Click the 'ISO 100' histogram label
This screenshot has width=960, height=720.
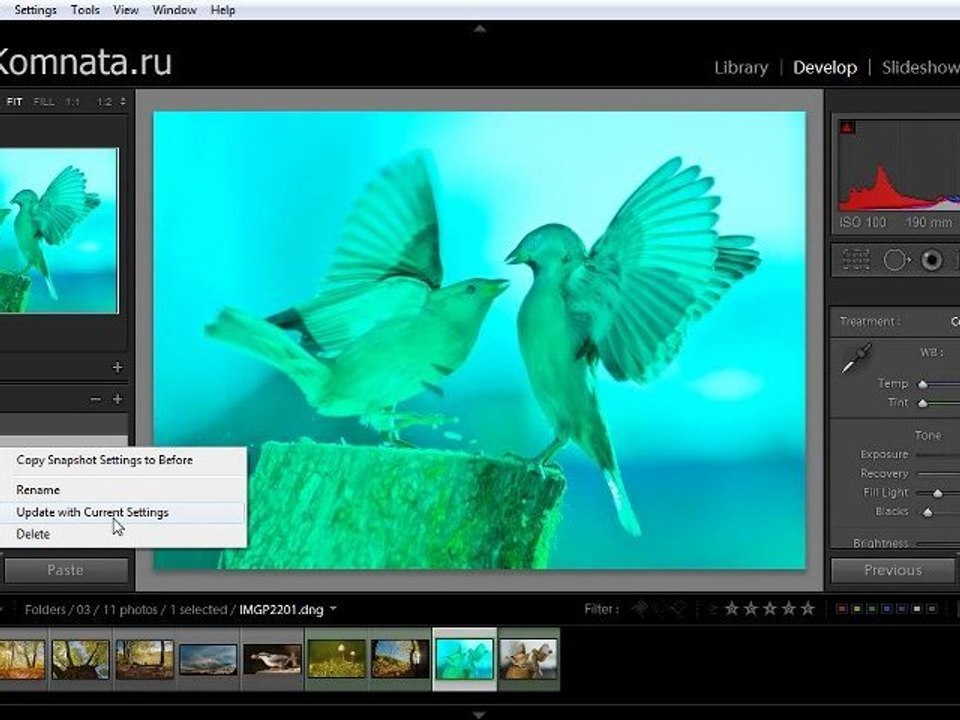pos(863,222)
